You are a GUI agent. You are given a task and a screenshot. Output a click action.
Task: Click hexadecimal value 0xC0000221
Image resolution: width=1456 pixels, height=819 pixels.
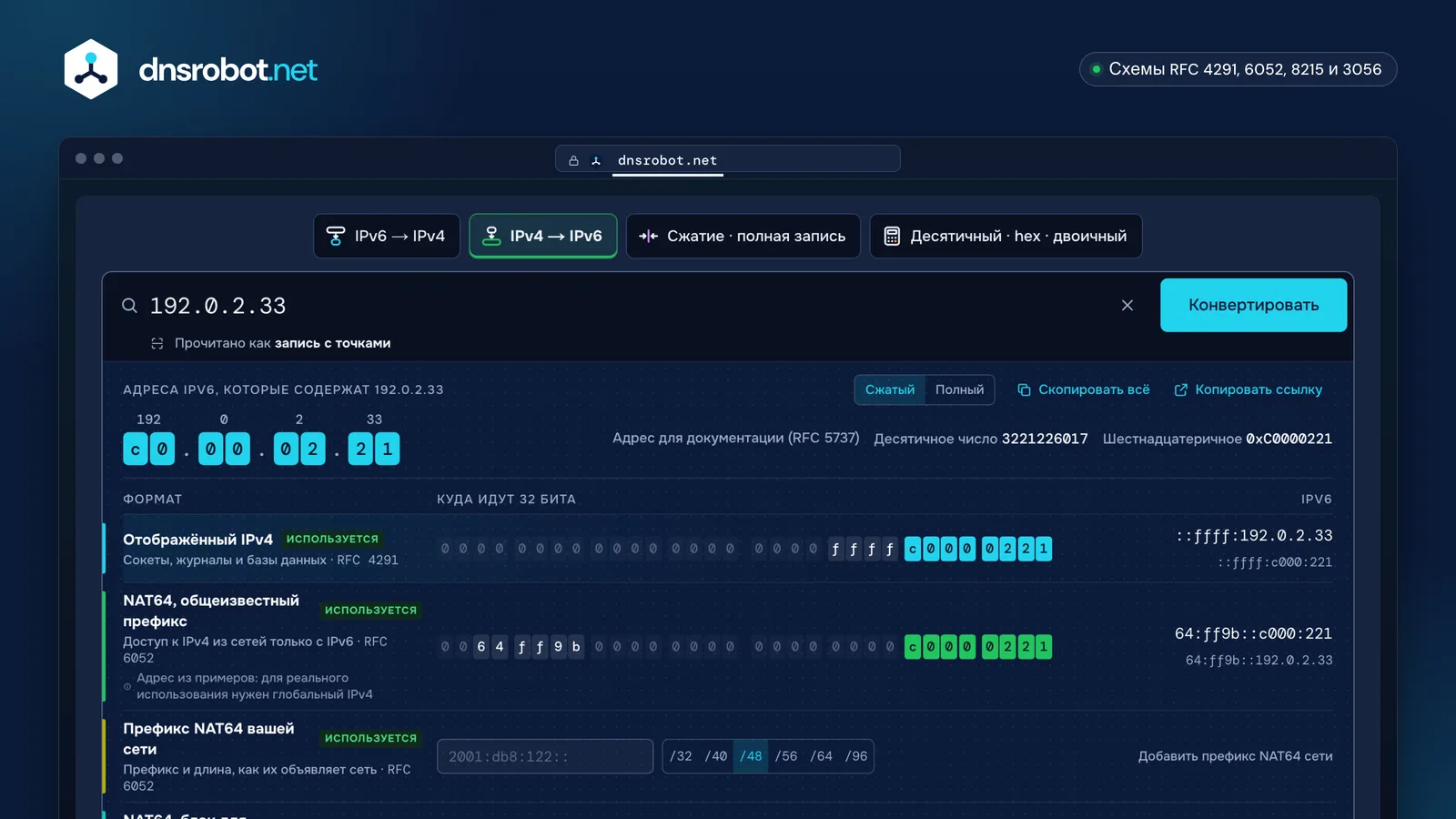[1289, 439]
